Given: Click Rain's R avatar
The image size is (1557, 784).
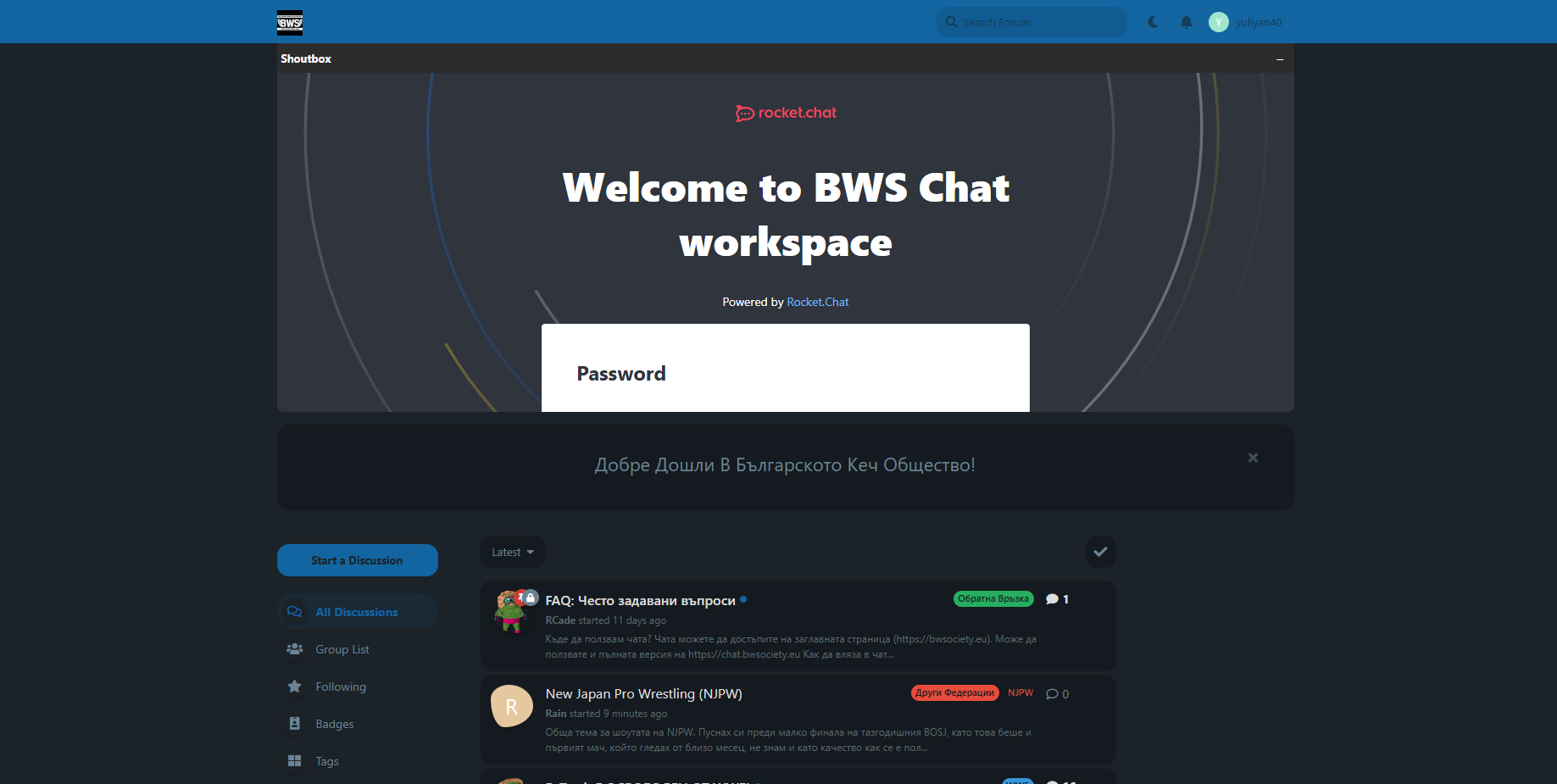Looking at the screenshot, I should [512, 706].
